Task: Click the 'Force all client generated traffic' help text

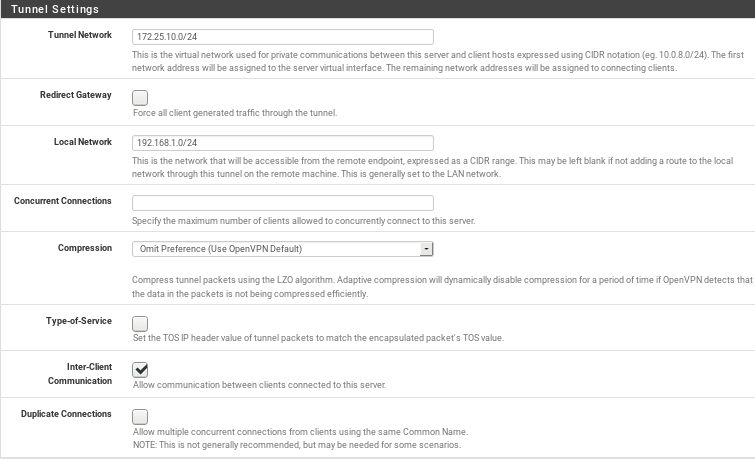Action: pyautogui.click(x=235, y=113)
